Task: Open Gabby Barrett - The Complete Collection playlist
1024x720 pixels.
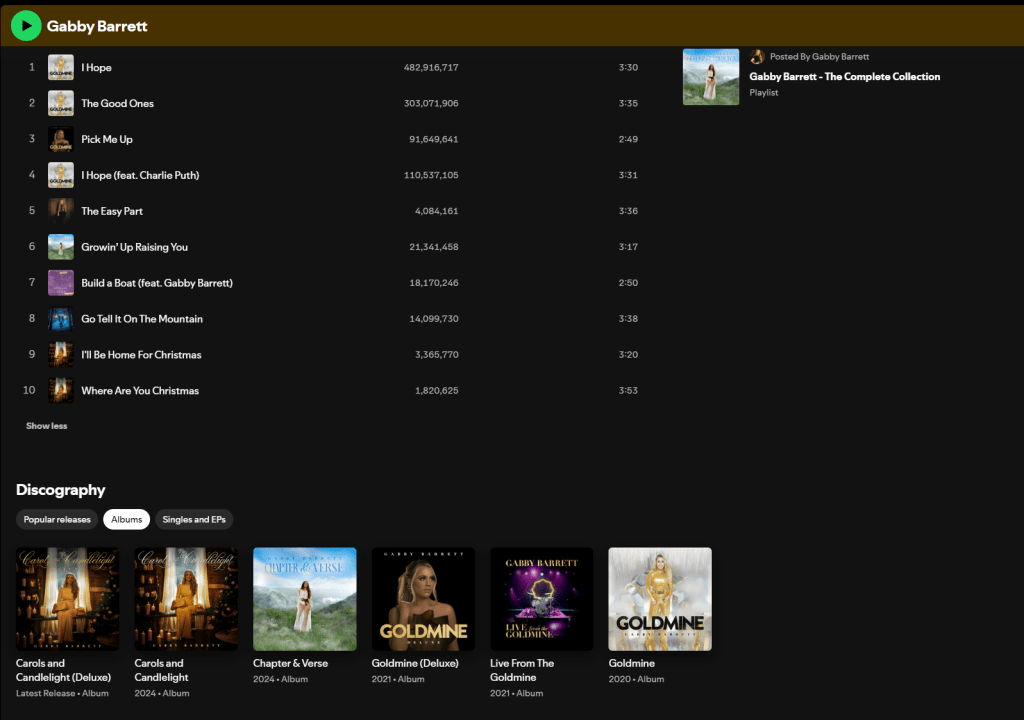Action: point(844,76)
